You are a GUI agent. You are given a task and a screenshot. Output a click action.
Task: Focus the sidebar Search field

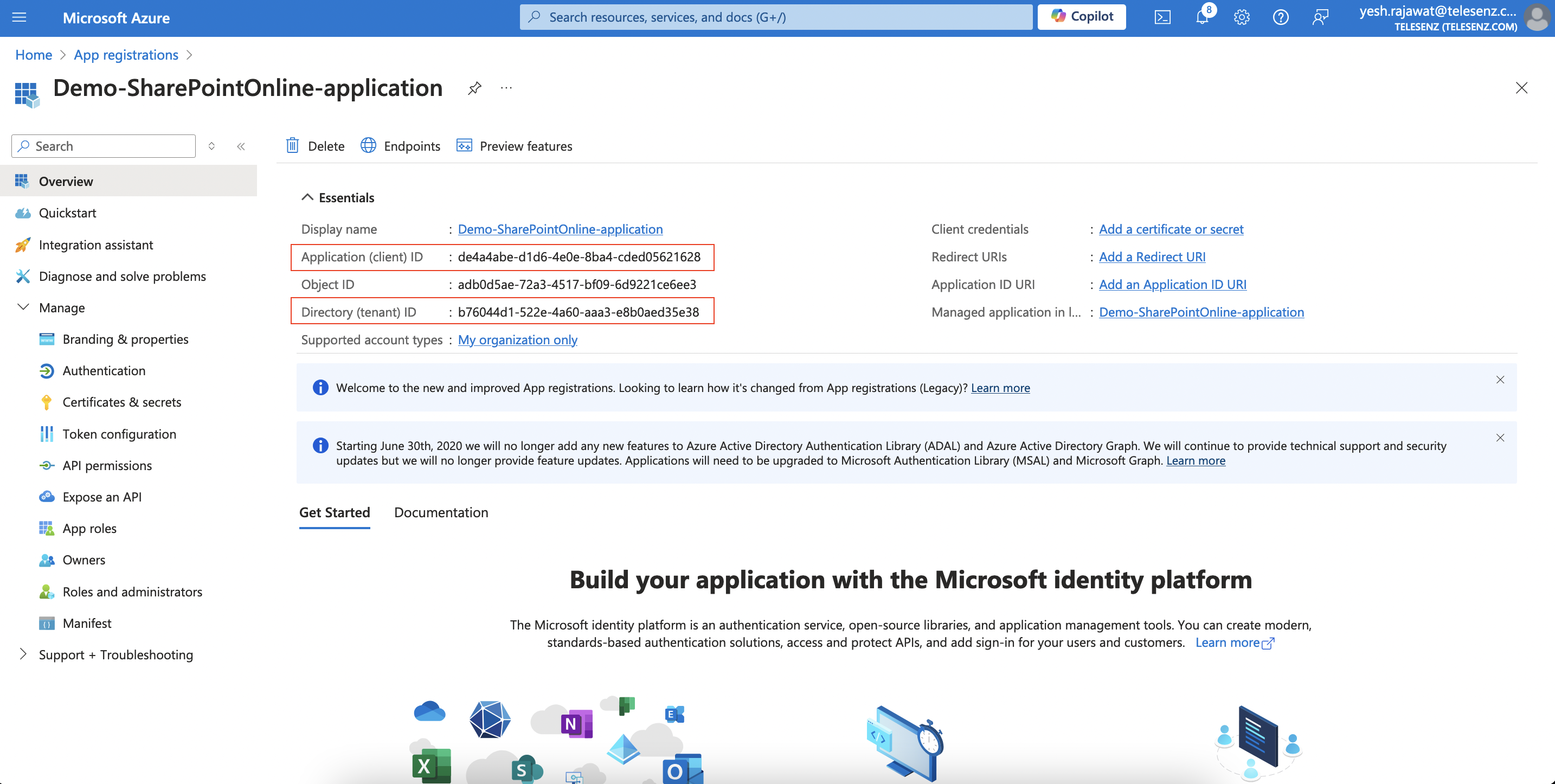click(x=104, y=146)
